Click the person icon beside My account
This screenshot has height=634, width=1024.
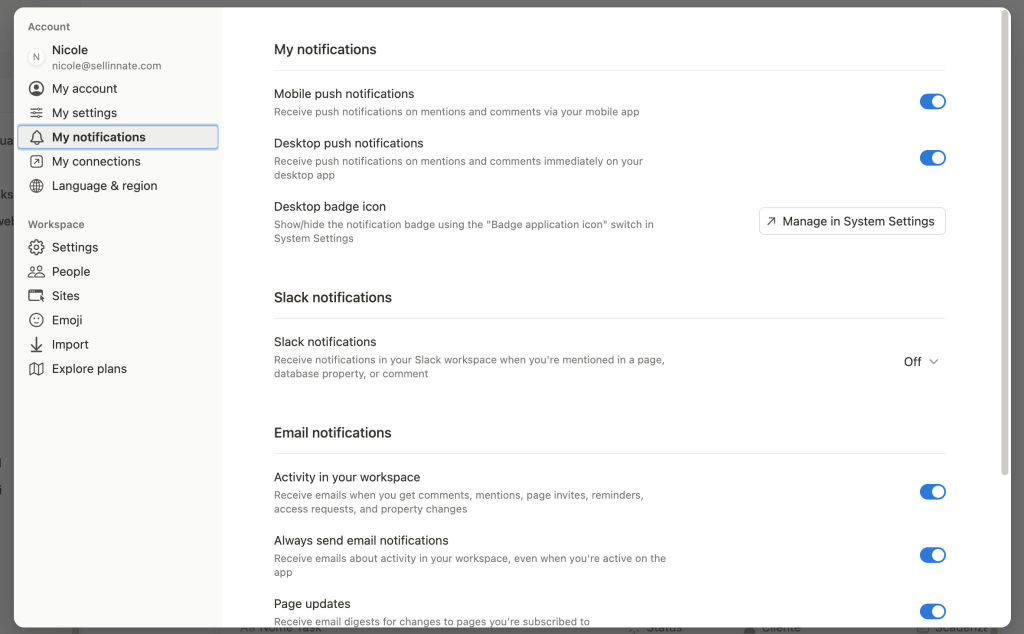coord(37,89)
